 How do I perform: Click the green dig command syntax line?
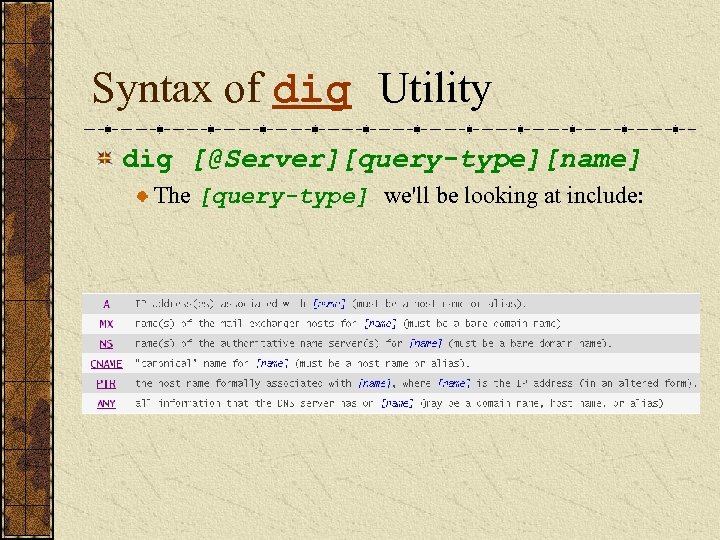[x=380, y=160]
